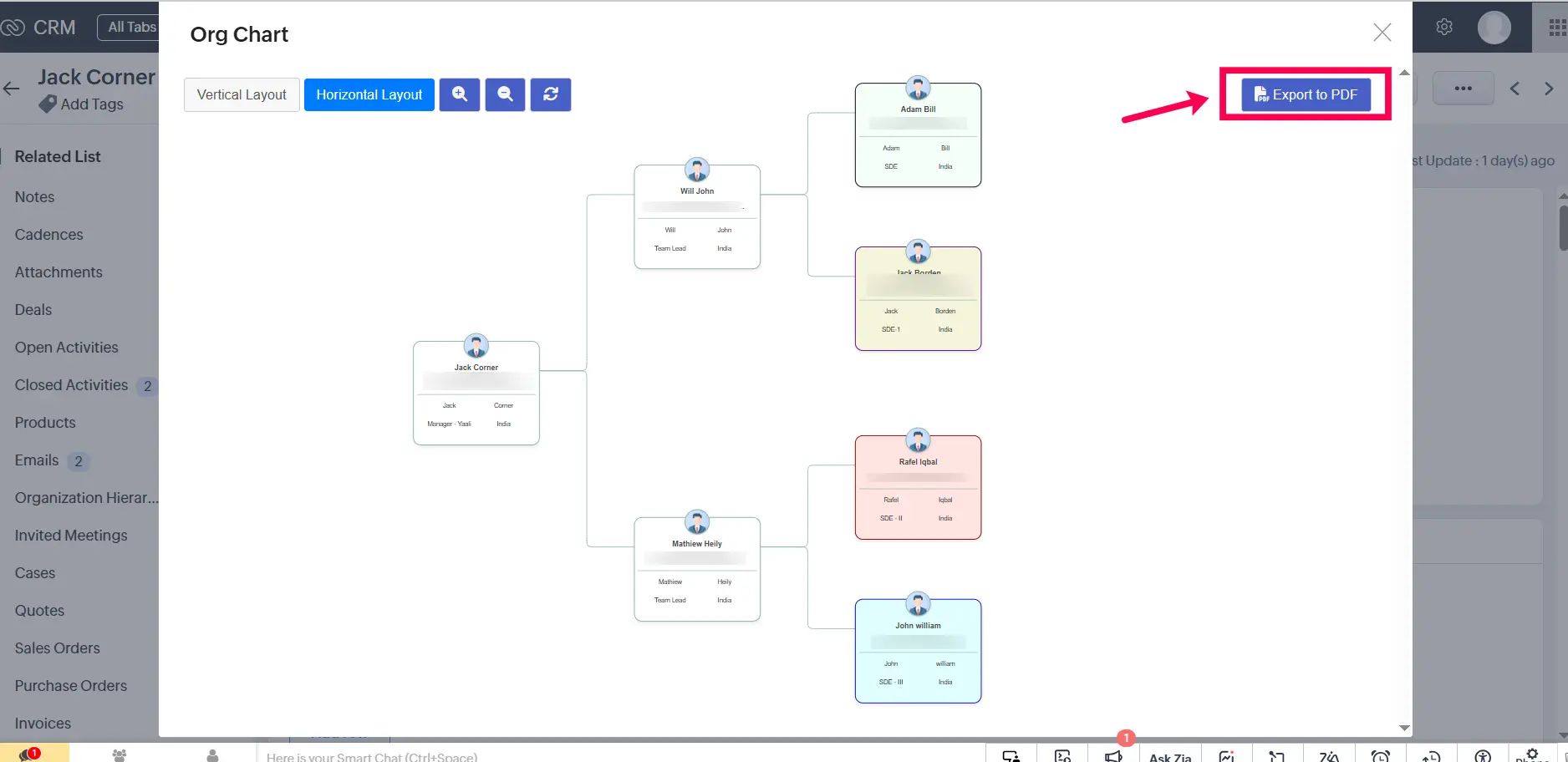Open the more options (...) menu
This screenshot has width=1568, height=762.
click(1463, 88)
